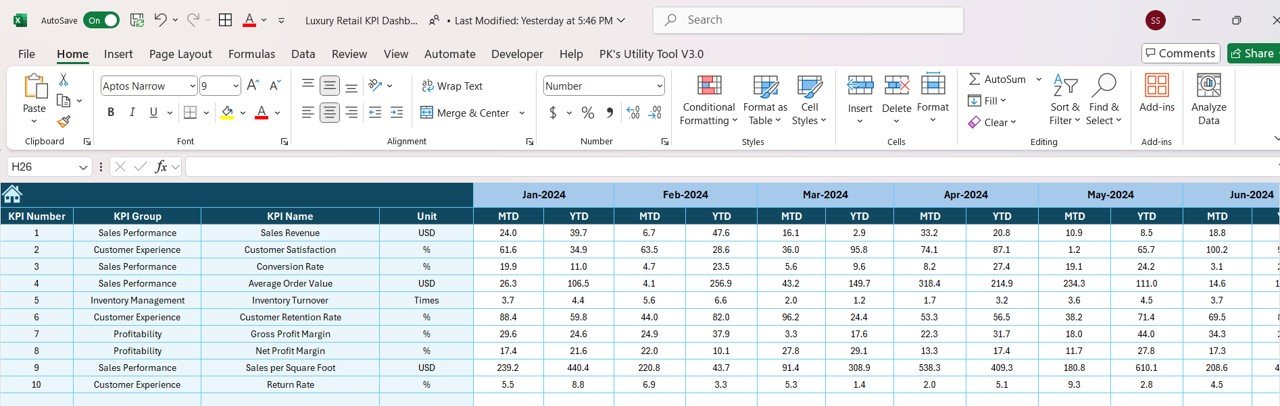Click the Add-ins icon

1156,100
